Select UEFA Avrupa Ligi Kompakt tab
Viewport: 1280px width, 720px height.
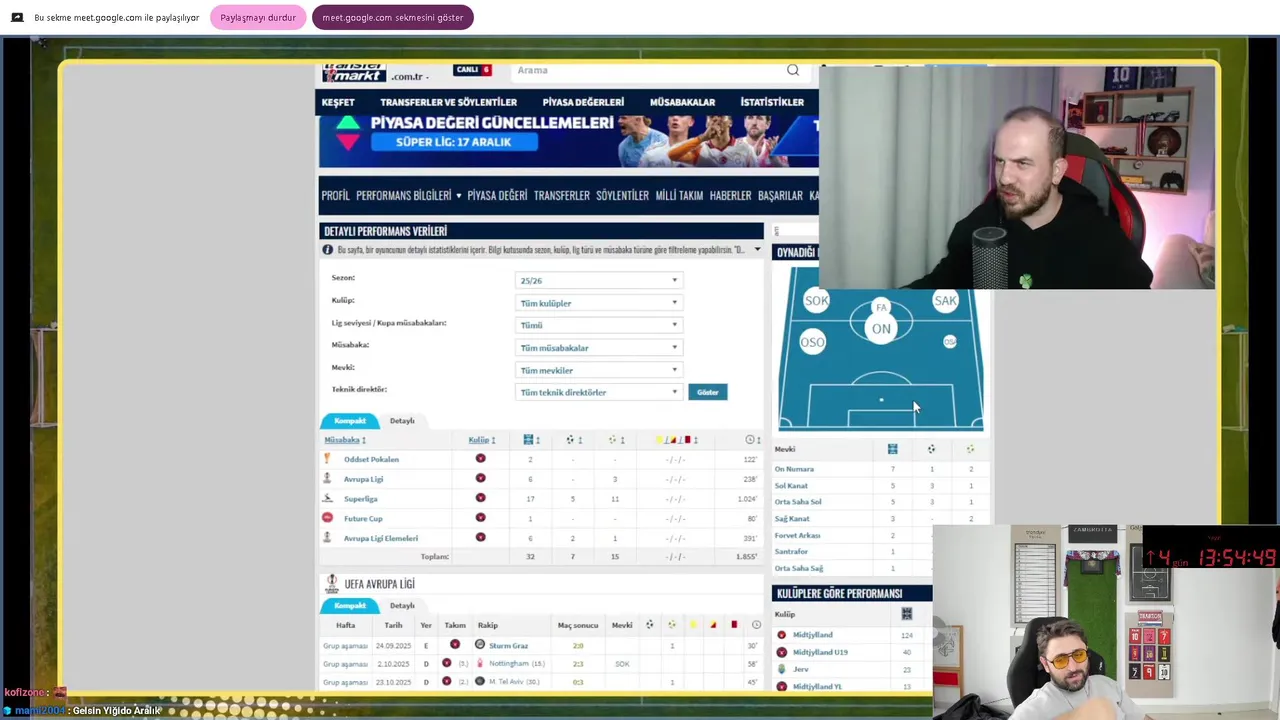coord(350,606)
